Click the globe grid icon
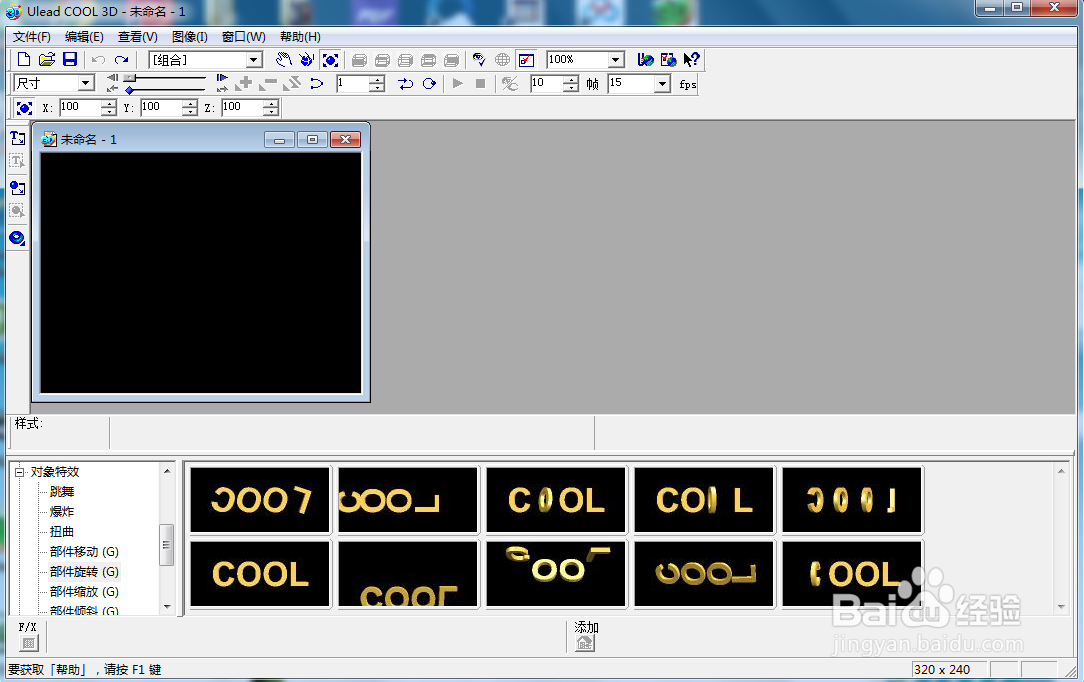 [503, 60]
